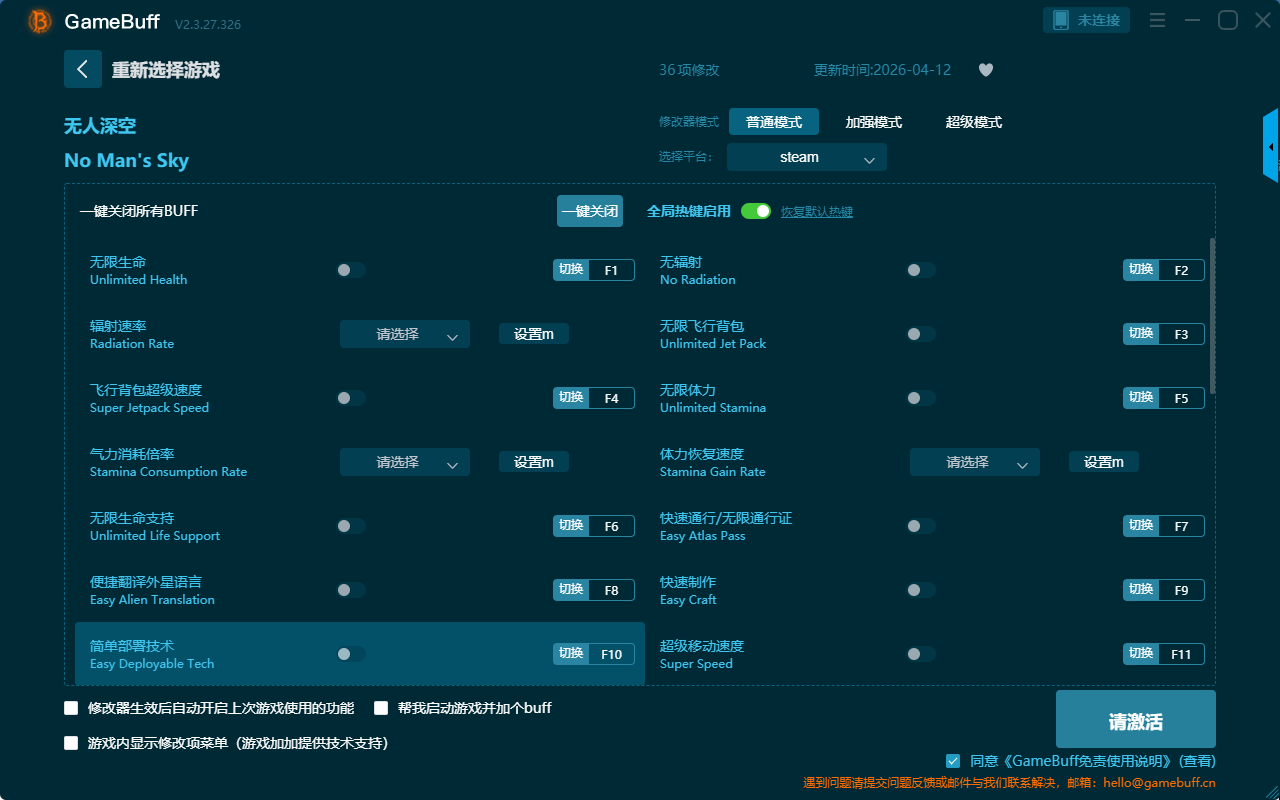Viewport: 1280px width, 800px height.
Task: Click the 请激活 activate button
Action: [1135, 720]
